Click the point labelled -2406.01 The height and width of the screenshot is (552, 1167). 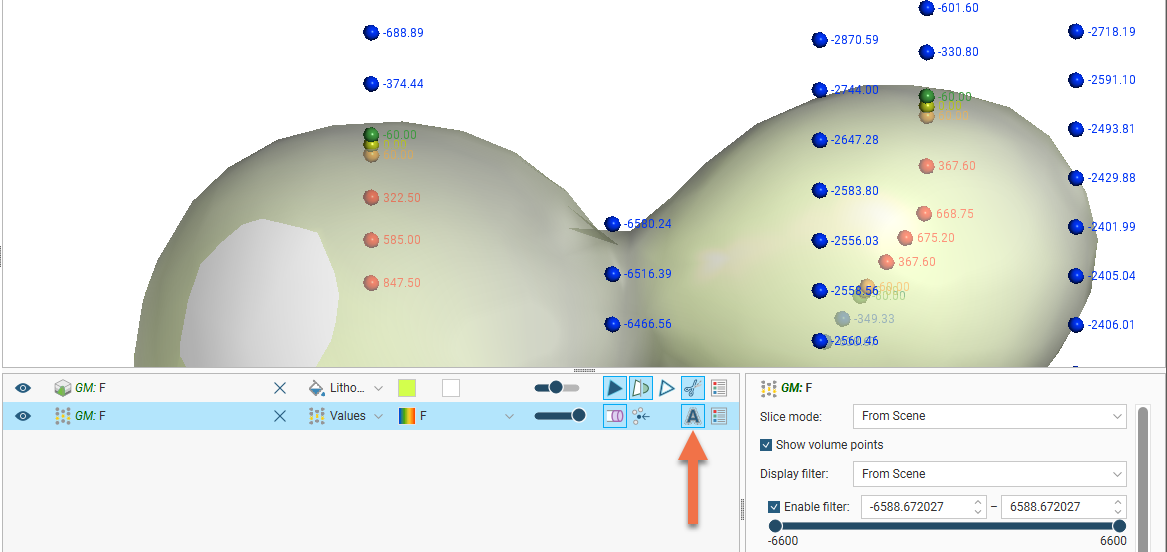[1075, 324]
